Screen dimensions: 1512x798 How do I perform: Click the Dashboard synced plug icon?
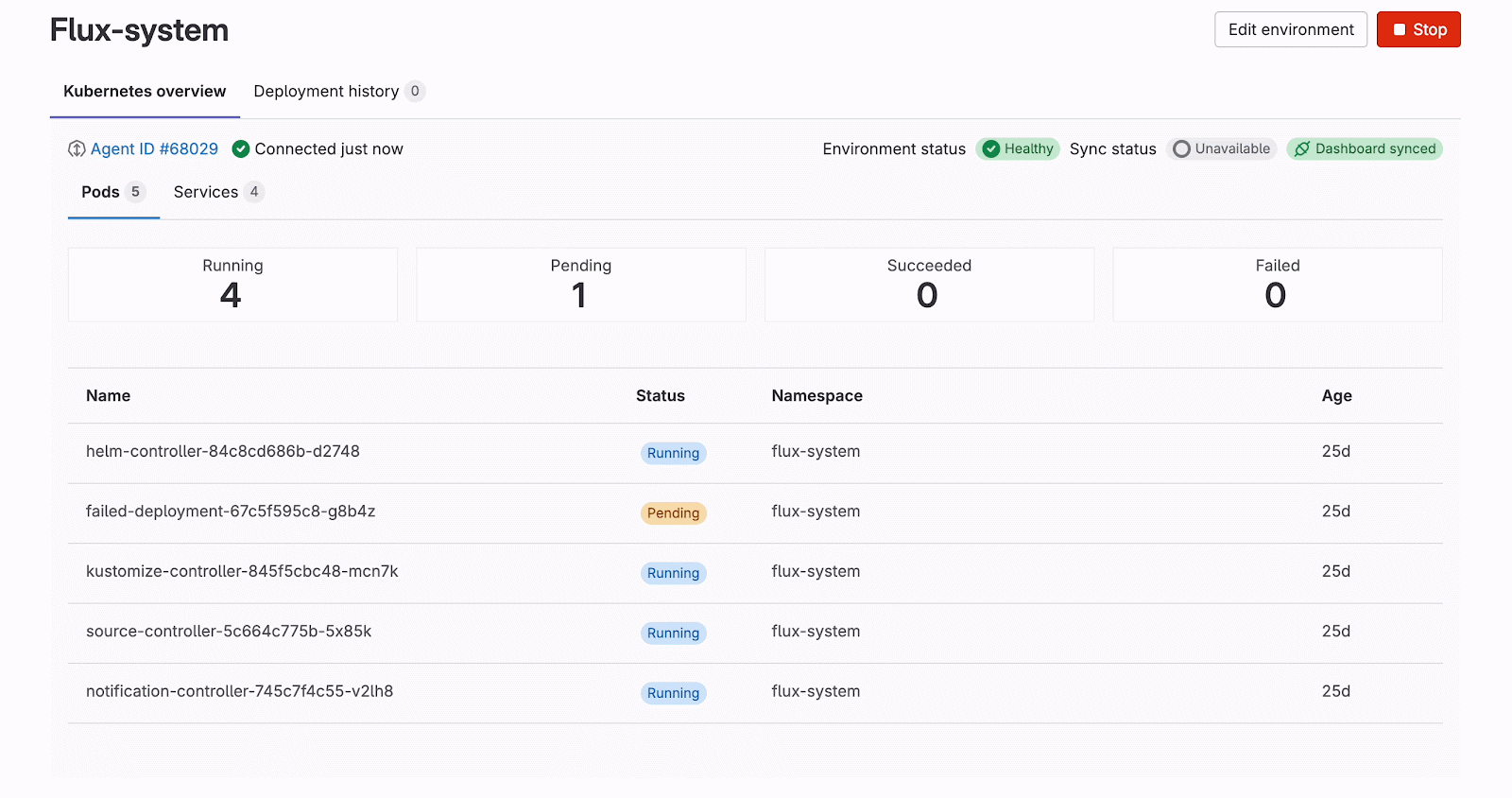coord(1302,149)
